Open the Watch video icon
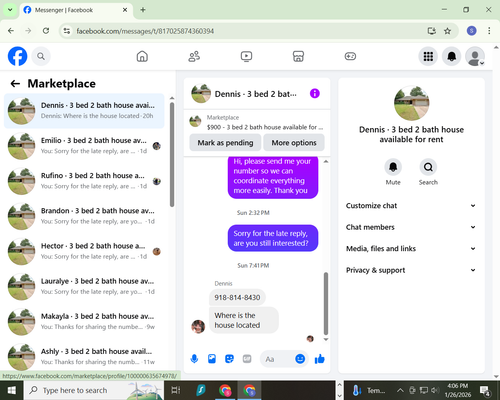 tap(246, 56)
